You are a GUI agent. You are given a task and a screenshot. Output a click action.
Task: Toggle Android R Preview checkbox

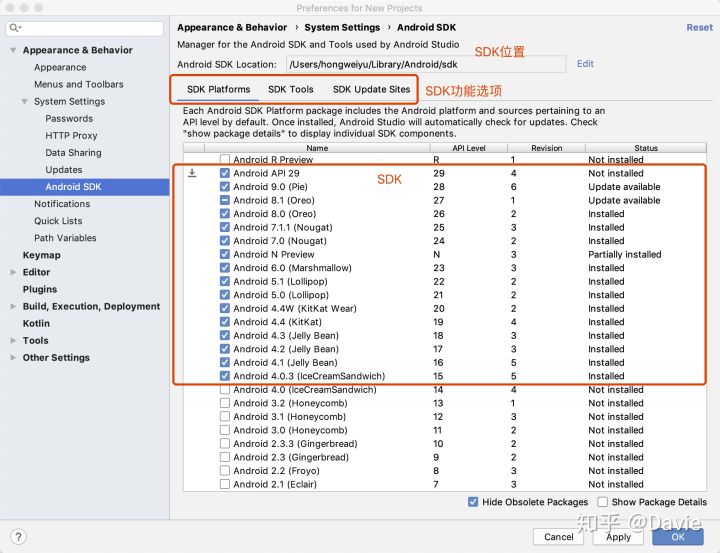(225, 159)
